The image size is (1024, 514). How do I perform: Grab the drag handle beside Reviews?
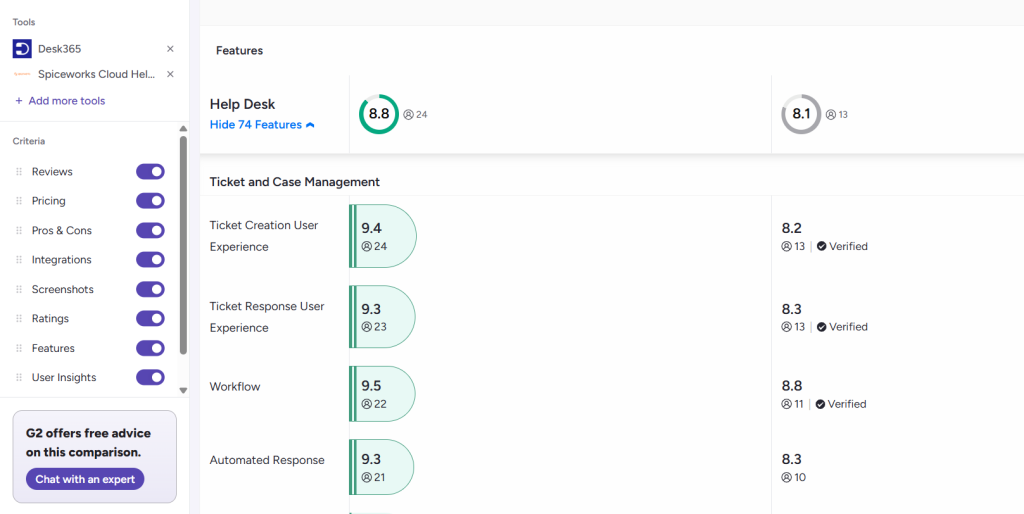pos(19,172)
